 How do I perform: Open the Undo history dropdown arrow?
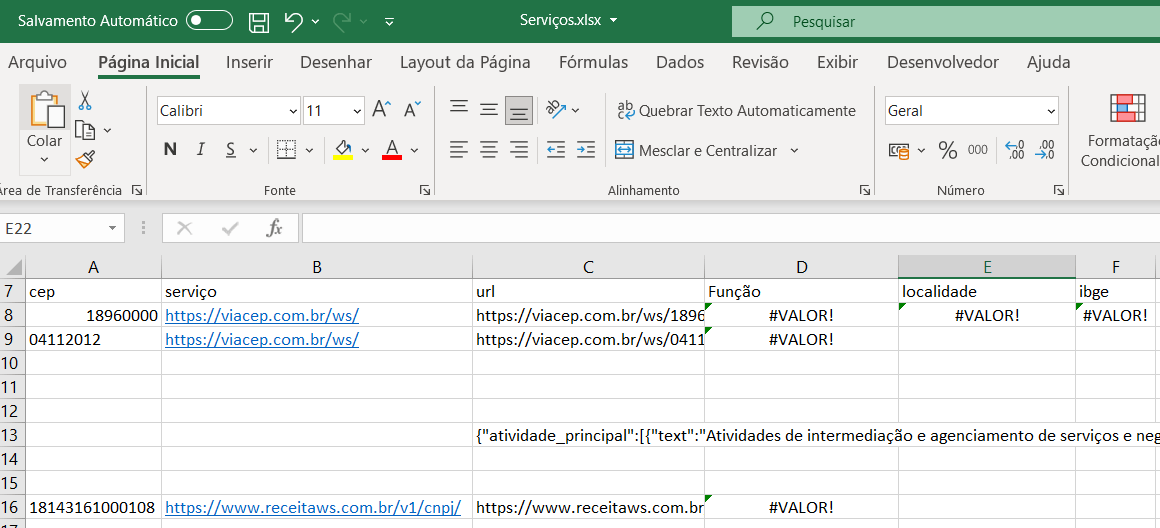tap(316, 22)
